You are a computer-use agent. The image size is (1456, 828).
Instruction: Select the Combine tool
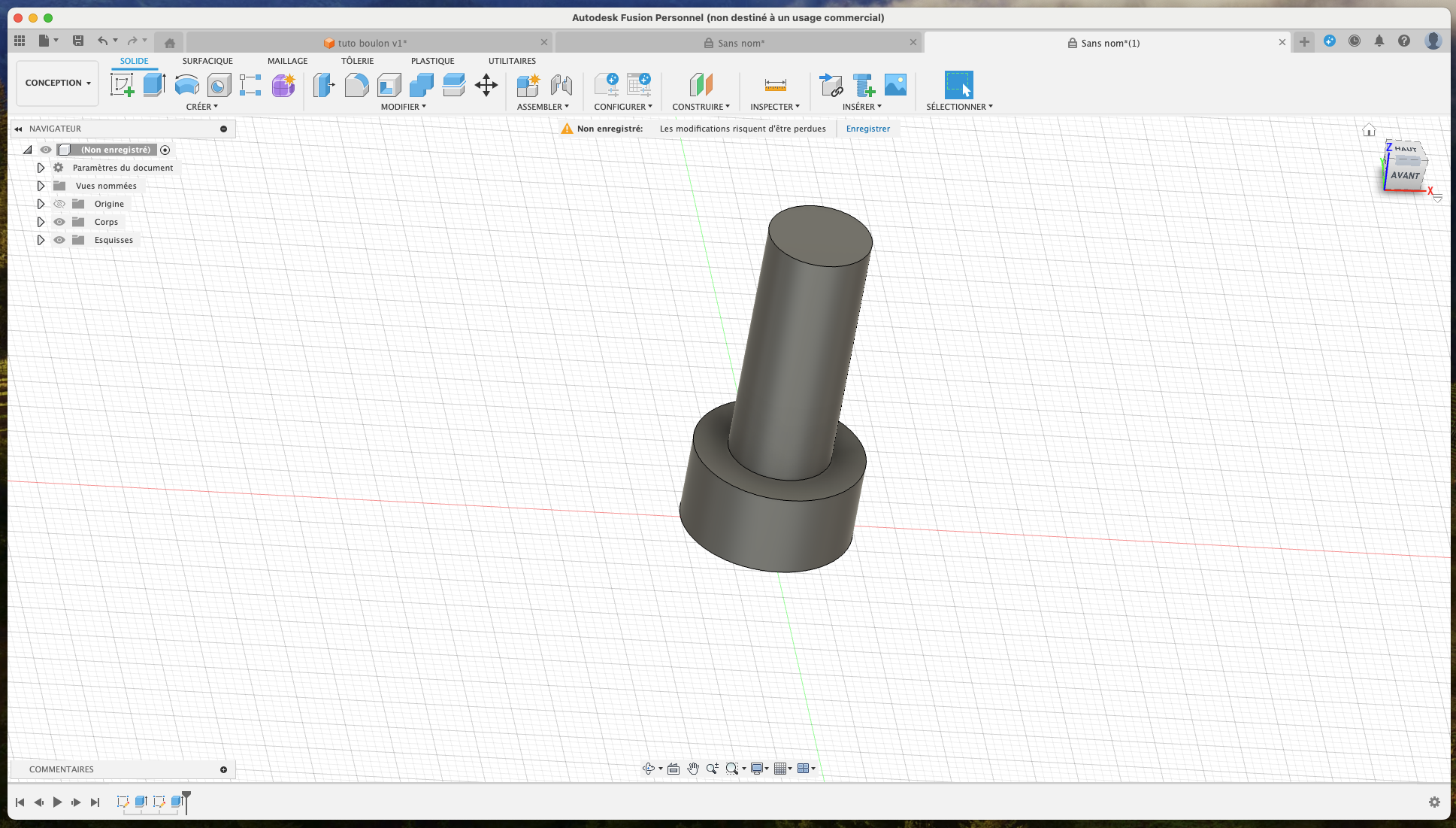click(x=421, y=85)
